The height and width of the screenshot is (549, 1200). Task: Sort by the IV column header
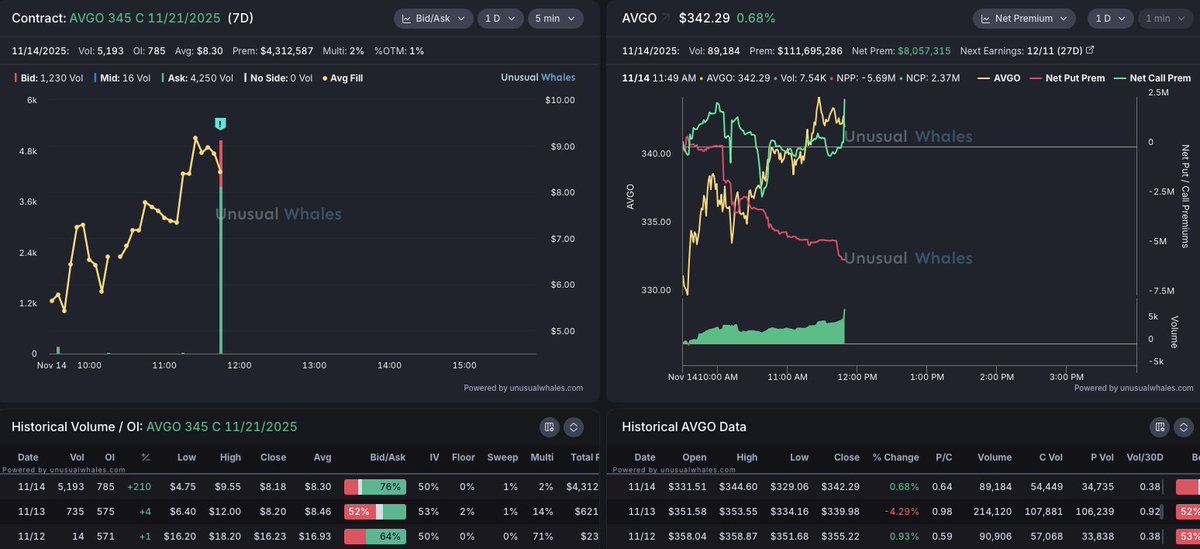coord(435,457)
